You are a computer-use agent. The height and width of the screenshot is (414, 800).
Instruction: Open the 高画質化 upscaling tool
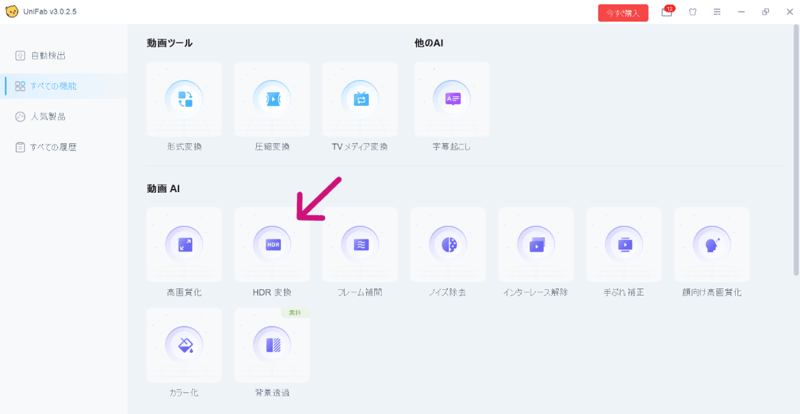pyautogui.click(x=184, y=244)
